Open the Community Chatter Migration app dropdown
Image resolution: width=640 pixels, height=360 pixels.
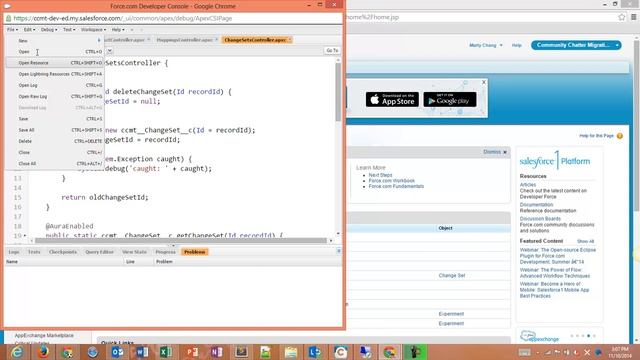pyautogui.click(x=576, y=45)
